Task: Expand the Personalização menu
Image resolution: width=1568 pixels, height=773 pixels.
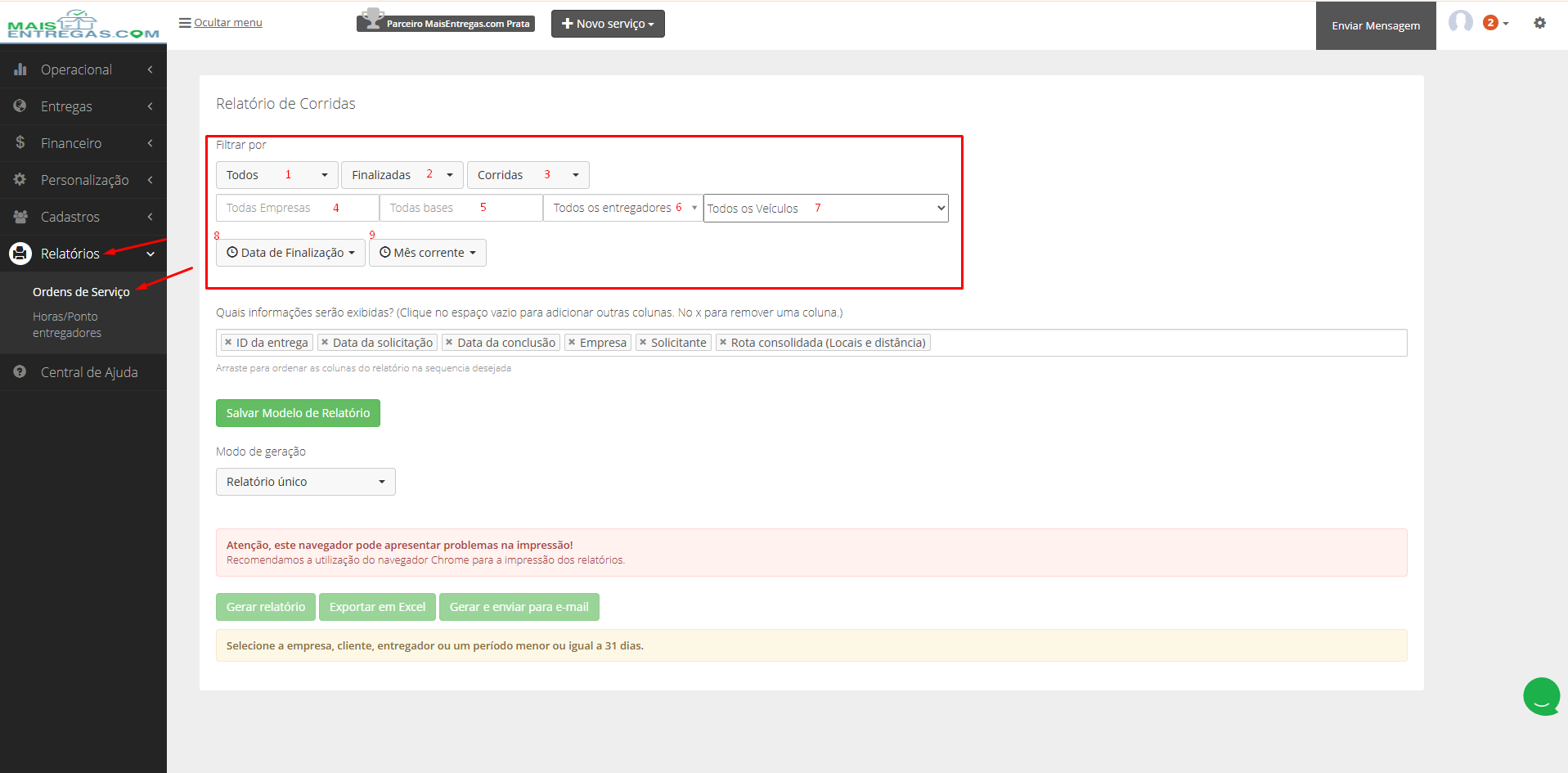Action: click(83, 180)
